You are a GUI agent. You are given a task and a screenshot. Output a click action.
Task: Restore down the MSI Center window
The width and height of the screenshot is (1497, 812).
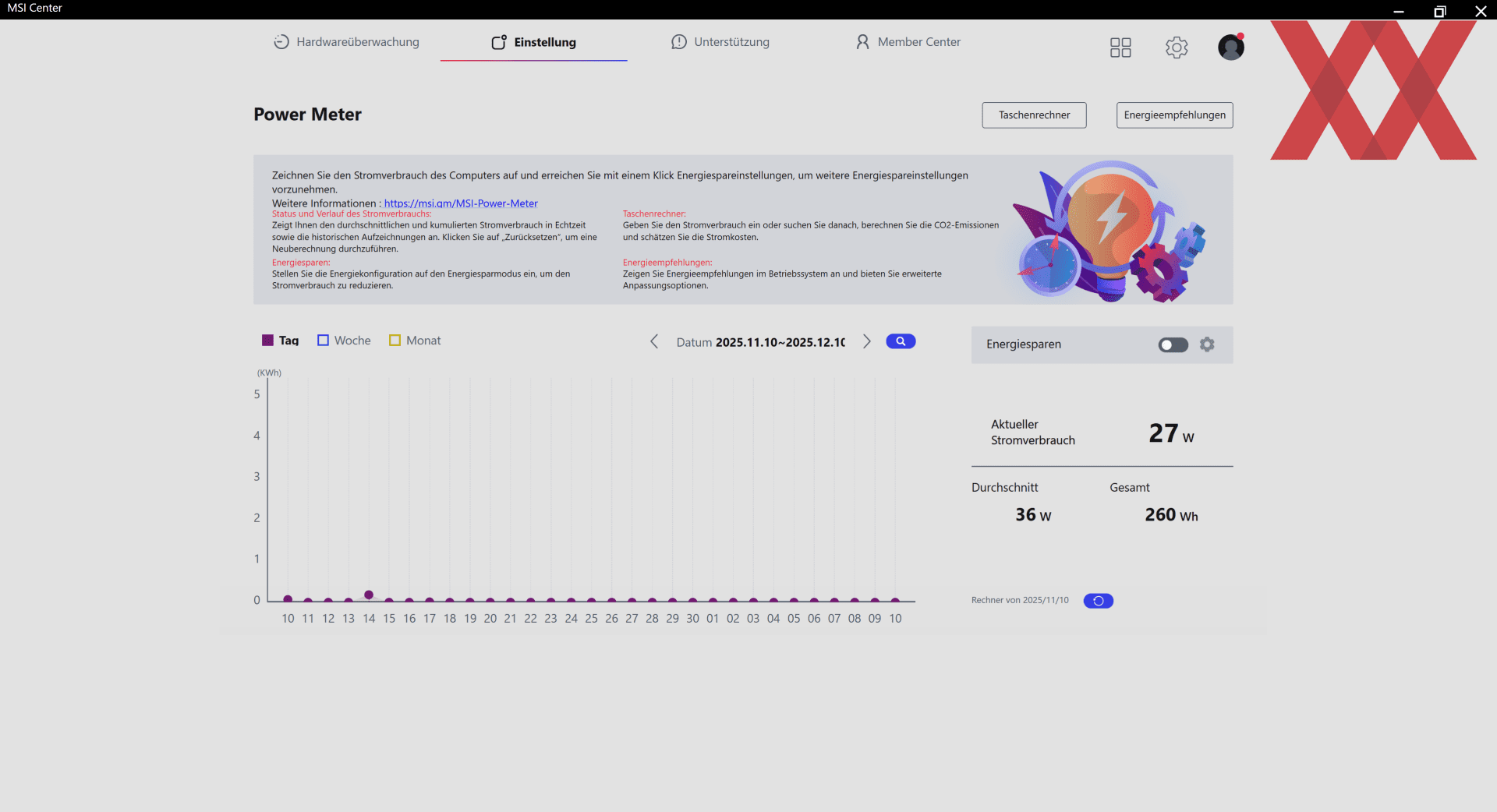pos(1439,11)
